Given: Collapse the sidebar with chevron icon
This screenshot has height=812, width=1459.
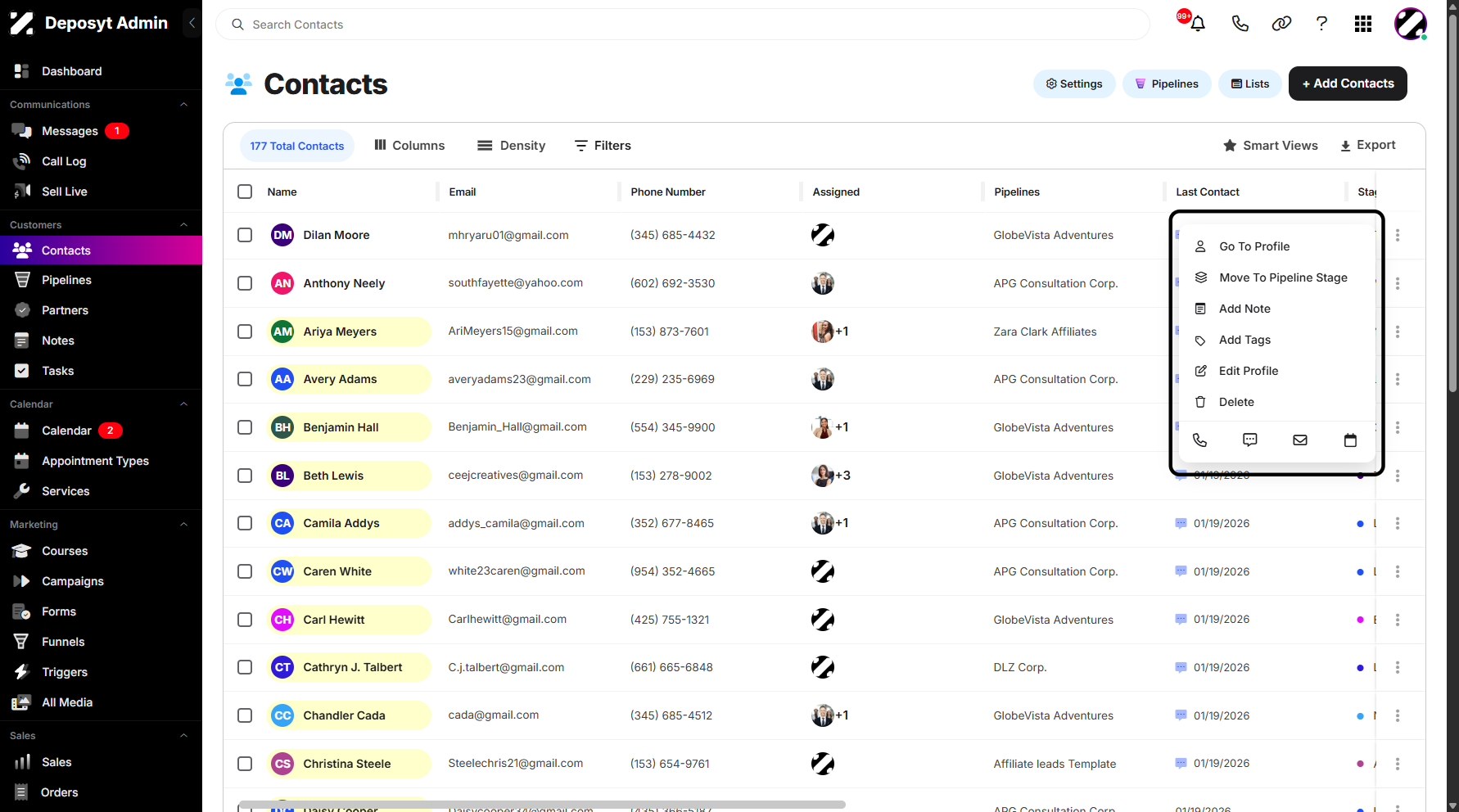Looking at the screenshot, I should click(192, 23).
